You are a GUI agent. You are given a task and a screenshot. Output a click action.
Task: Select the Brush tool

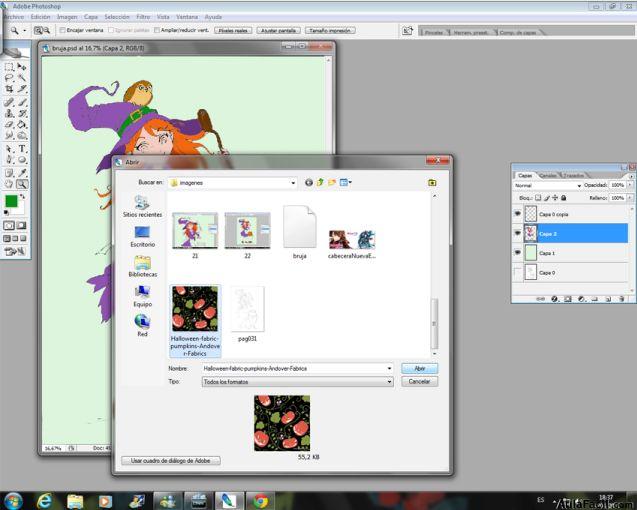(x=22, y=102)
